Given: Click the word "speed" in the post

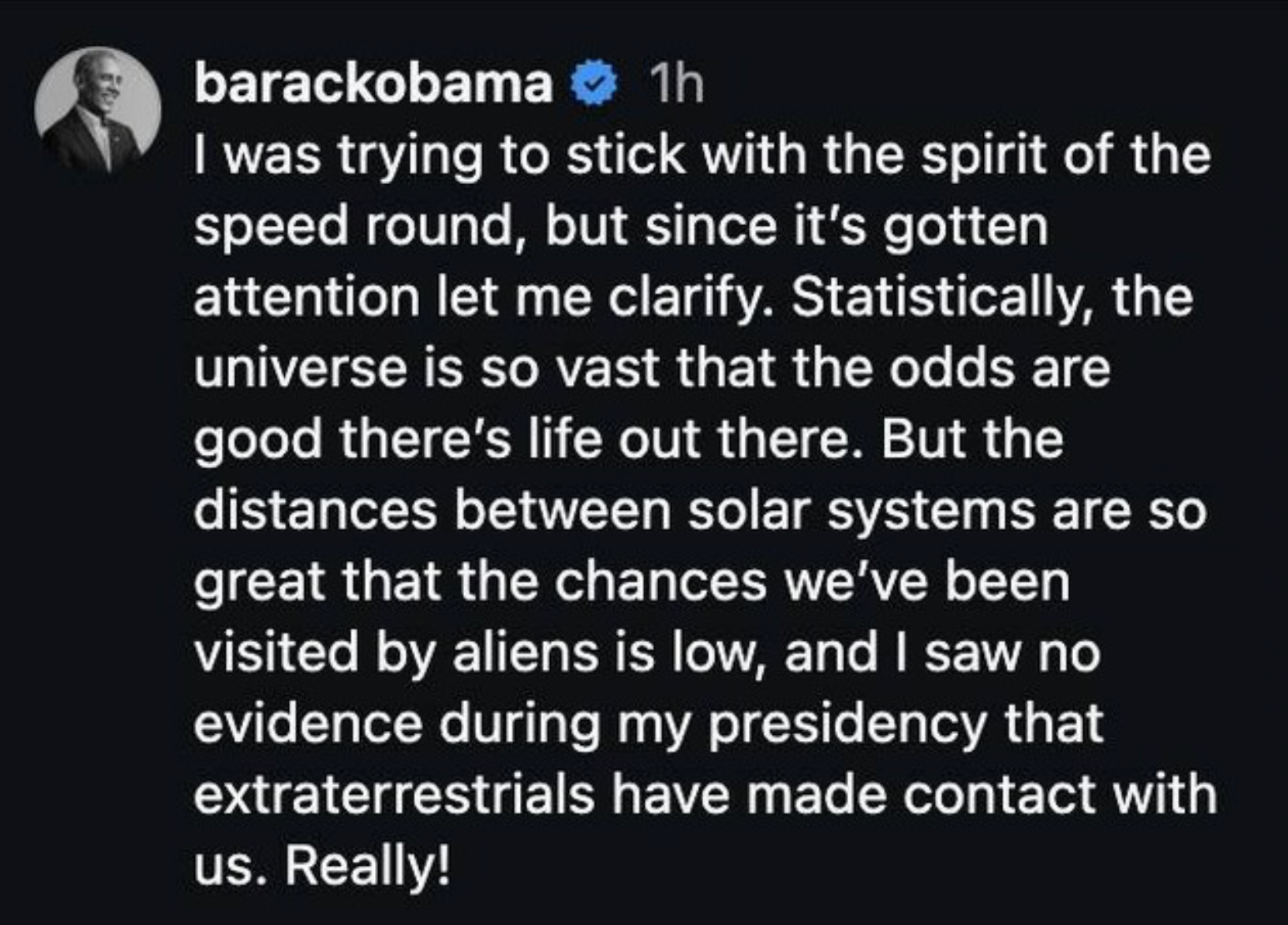Looking at the screenshot, I should (x=271, y=227).
